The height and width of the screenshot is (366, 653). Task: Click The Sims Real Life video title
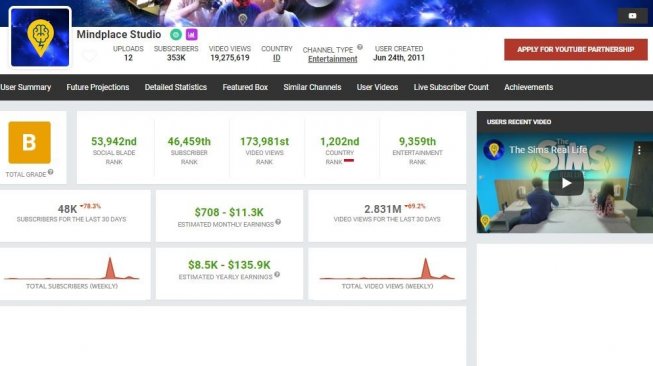tap(548, 149)
